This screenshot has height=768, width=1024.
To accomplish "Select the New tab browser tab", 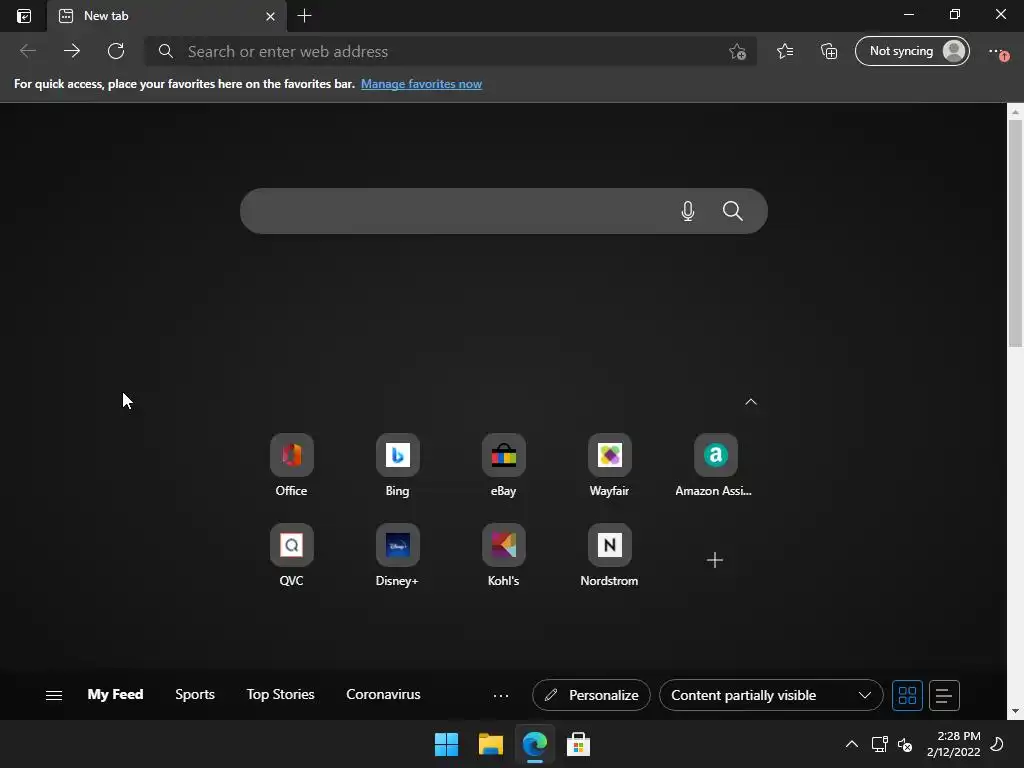I will point(167,16).
